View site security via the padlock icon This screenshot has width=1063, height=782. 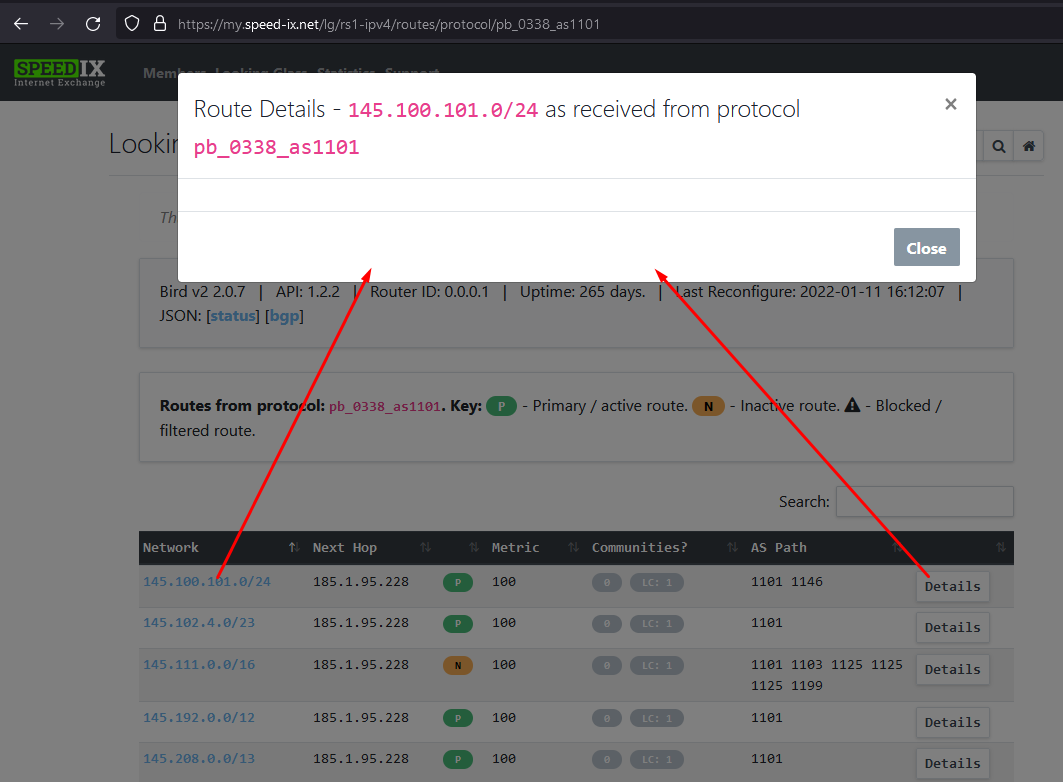pos(160,24)
